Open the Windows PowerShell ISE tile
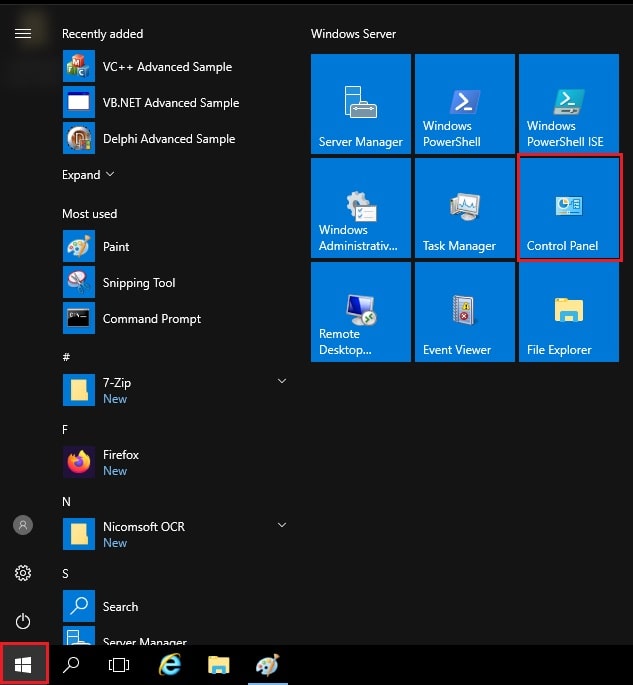This screenshot has height=685, width=633. pos(568,104)
